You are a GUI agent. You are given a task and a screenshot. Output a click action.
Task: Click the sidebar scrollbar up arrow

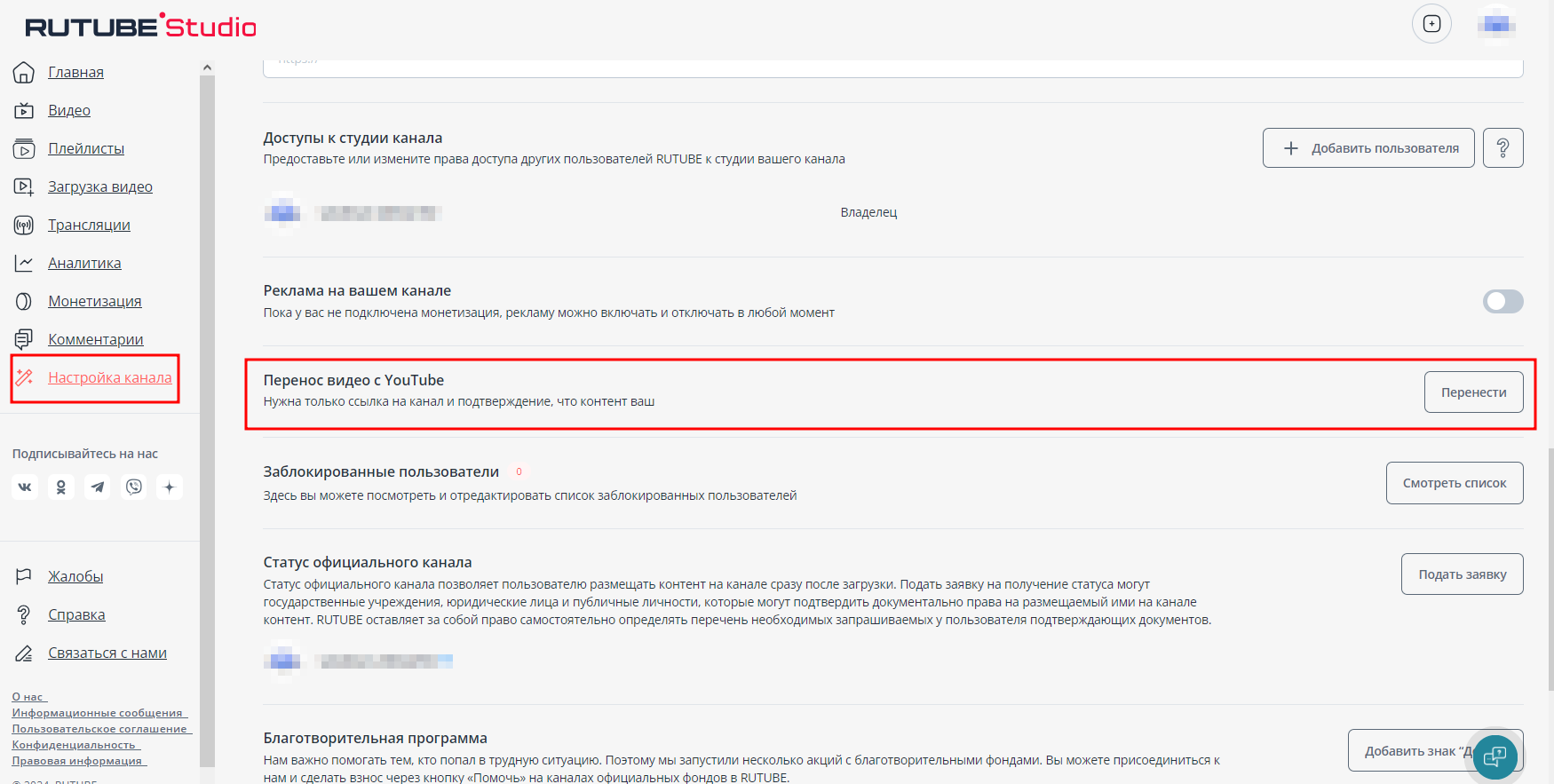pos(207,67)
